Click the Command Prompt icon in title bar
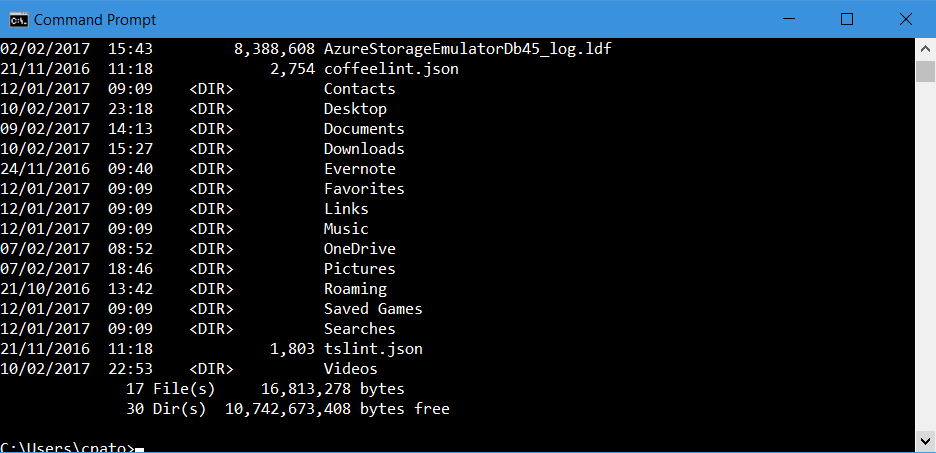Viewport: 936px width, 453px height. (x=18, y=19)
